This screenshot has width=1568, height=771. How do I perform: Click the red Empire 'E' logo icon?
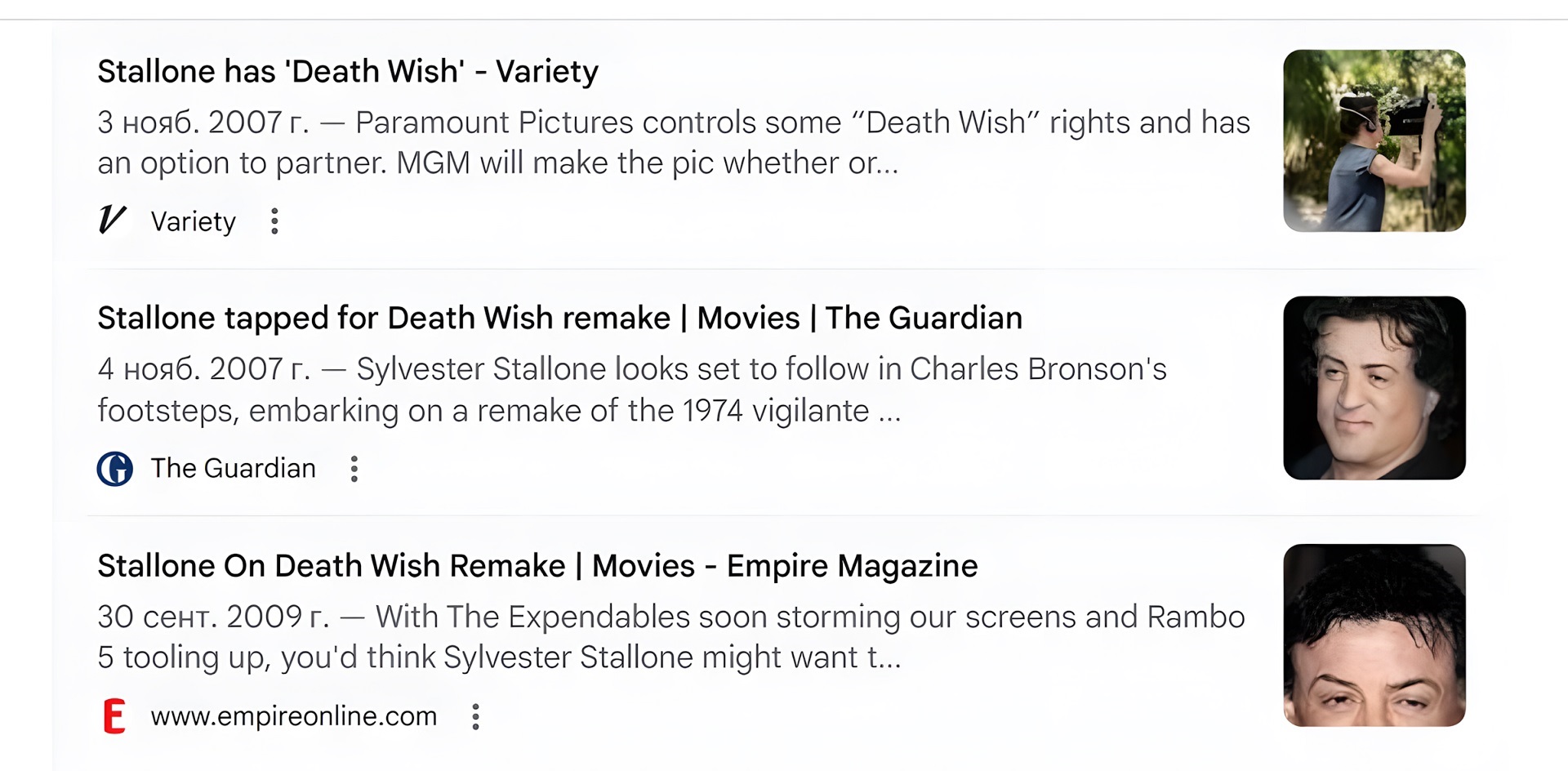(115, 716)
